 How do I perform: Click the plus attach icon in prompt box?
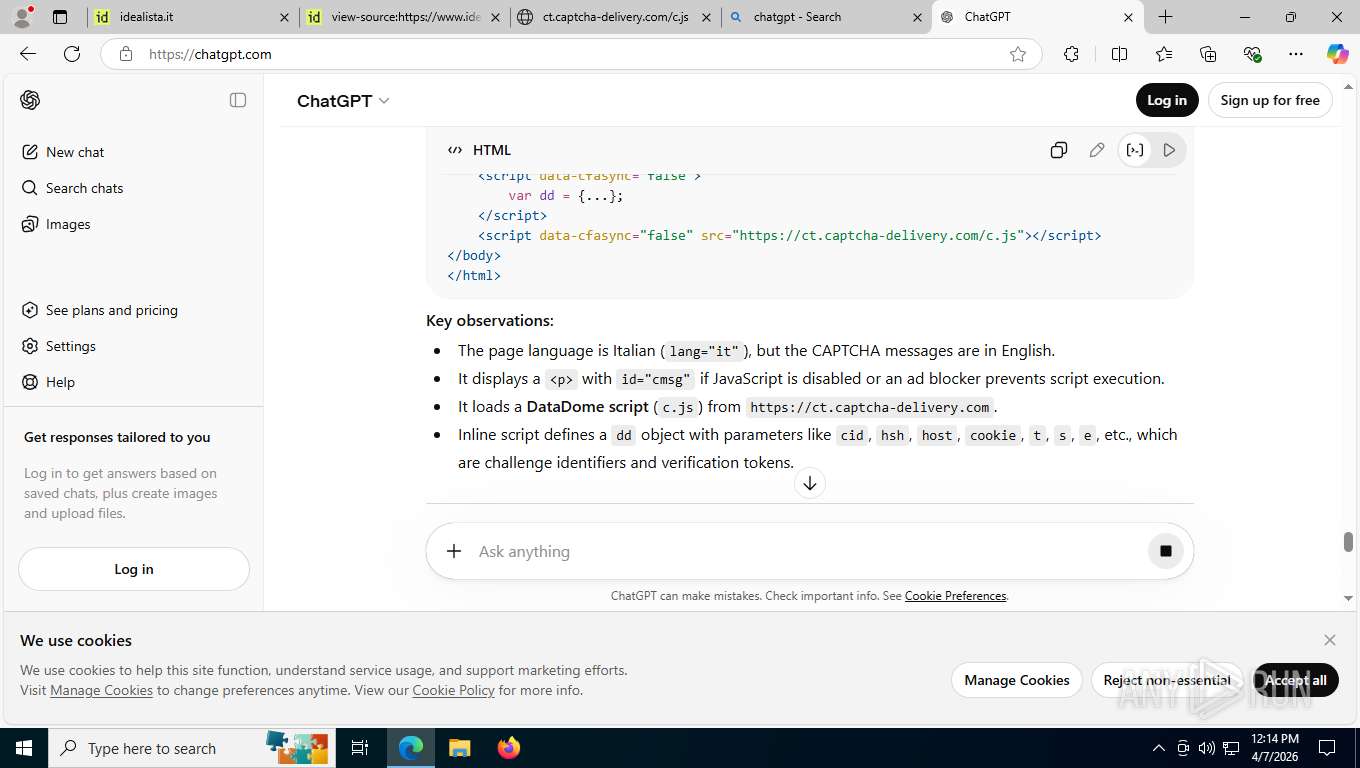(454, 551)
